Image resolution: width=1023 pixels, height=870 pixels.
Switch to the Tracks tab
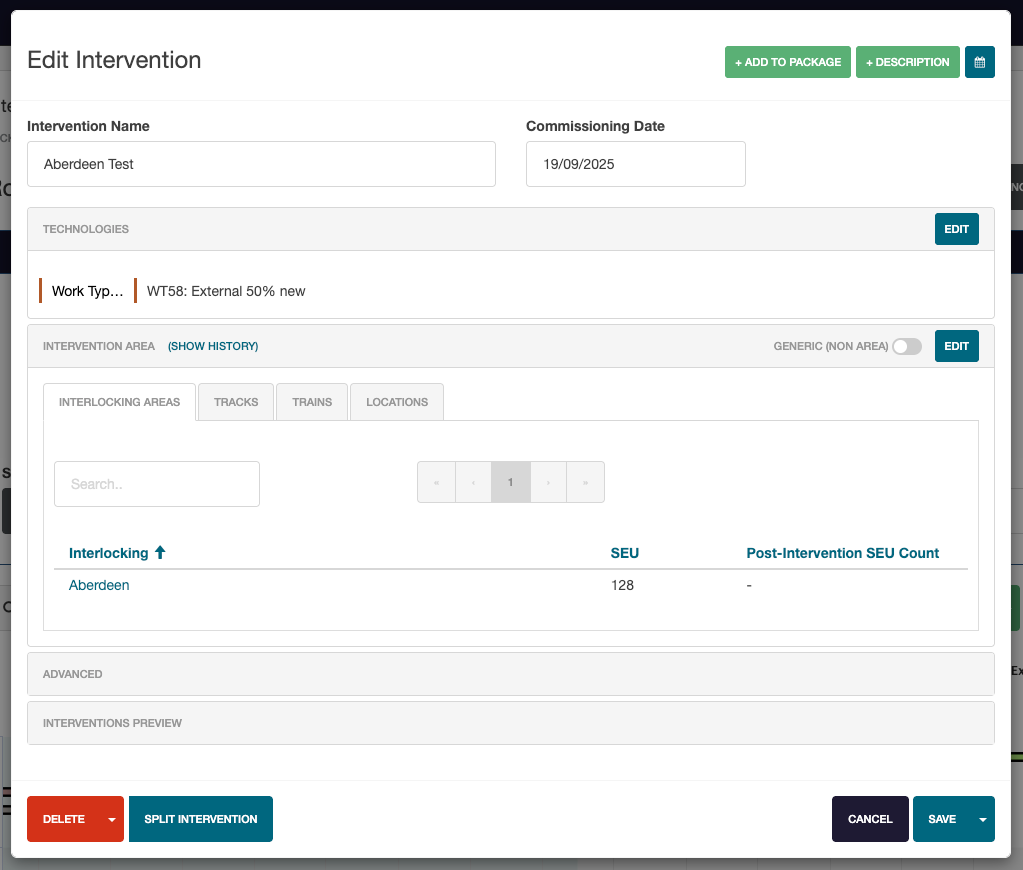(x=236, y=402)
